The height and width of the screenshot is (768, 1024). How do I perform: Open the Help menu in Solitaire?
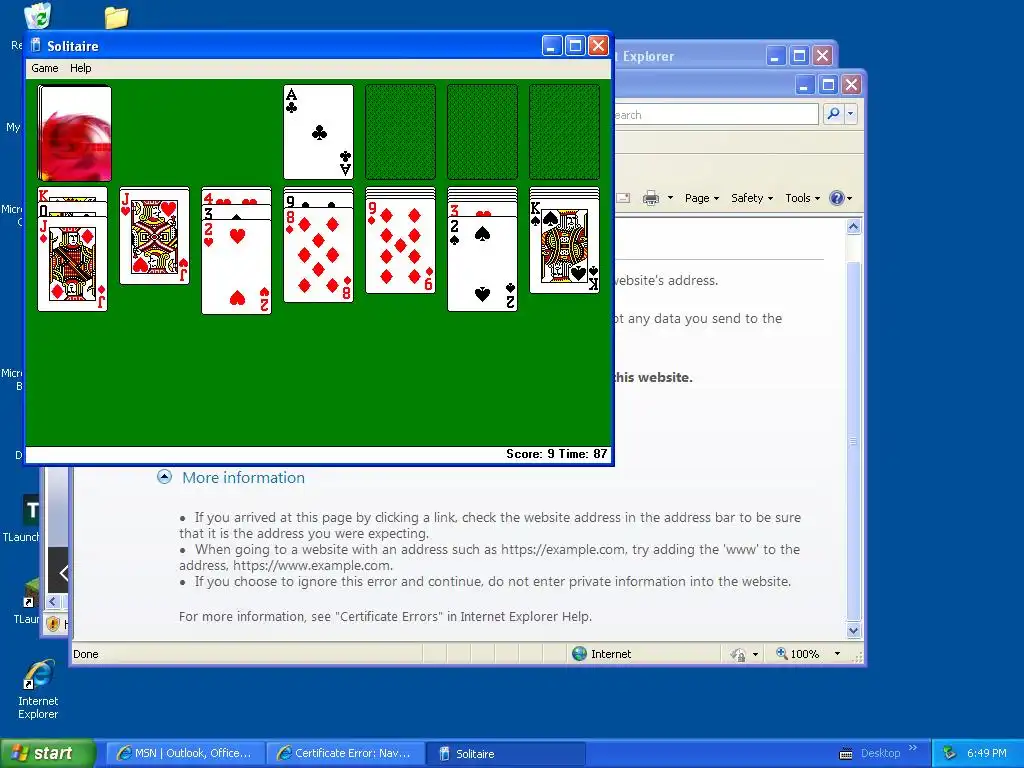point(80,68)
